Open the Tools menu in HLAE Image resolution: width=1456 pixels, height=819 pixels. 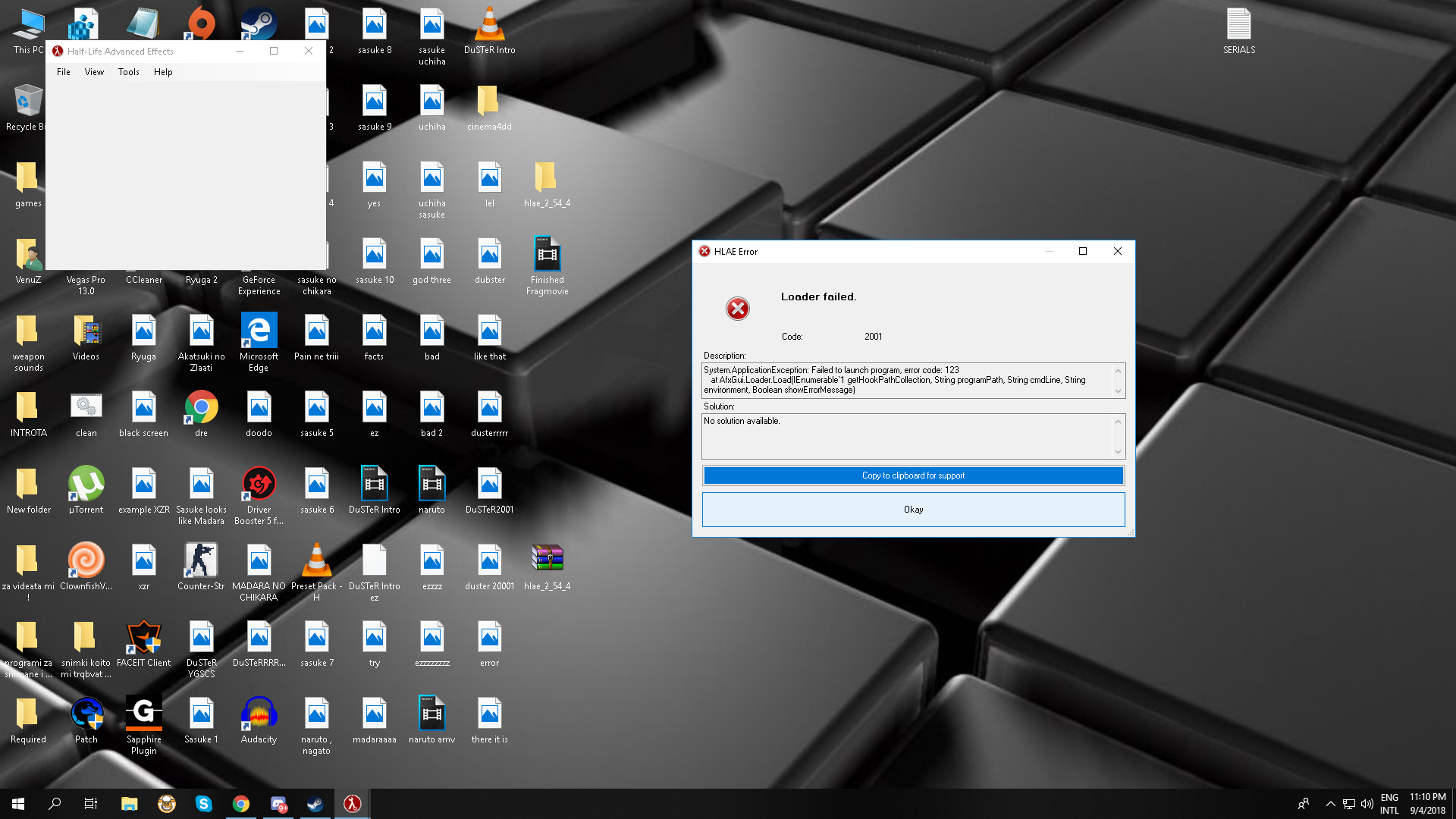[x=128, y=71]
